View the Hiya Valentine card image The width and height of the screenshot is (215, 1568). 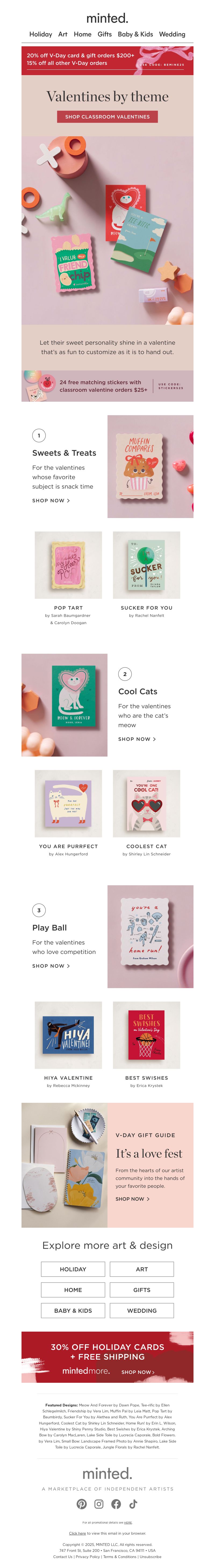click(x=68, y=1035)
